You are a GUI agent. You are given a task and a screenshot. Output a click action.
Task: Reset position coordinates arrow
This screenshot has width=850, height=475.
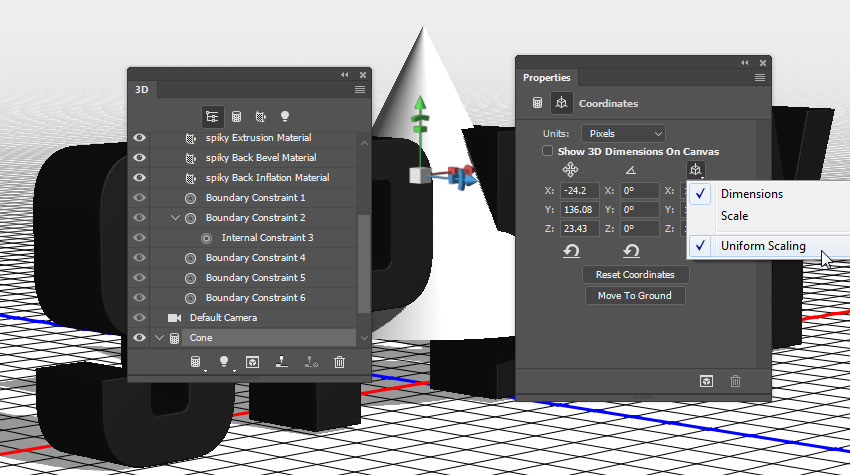point(571,251)
